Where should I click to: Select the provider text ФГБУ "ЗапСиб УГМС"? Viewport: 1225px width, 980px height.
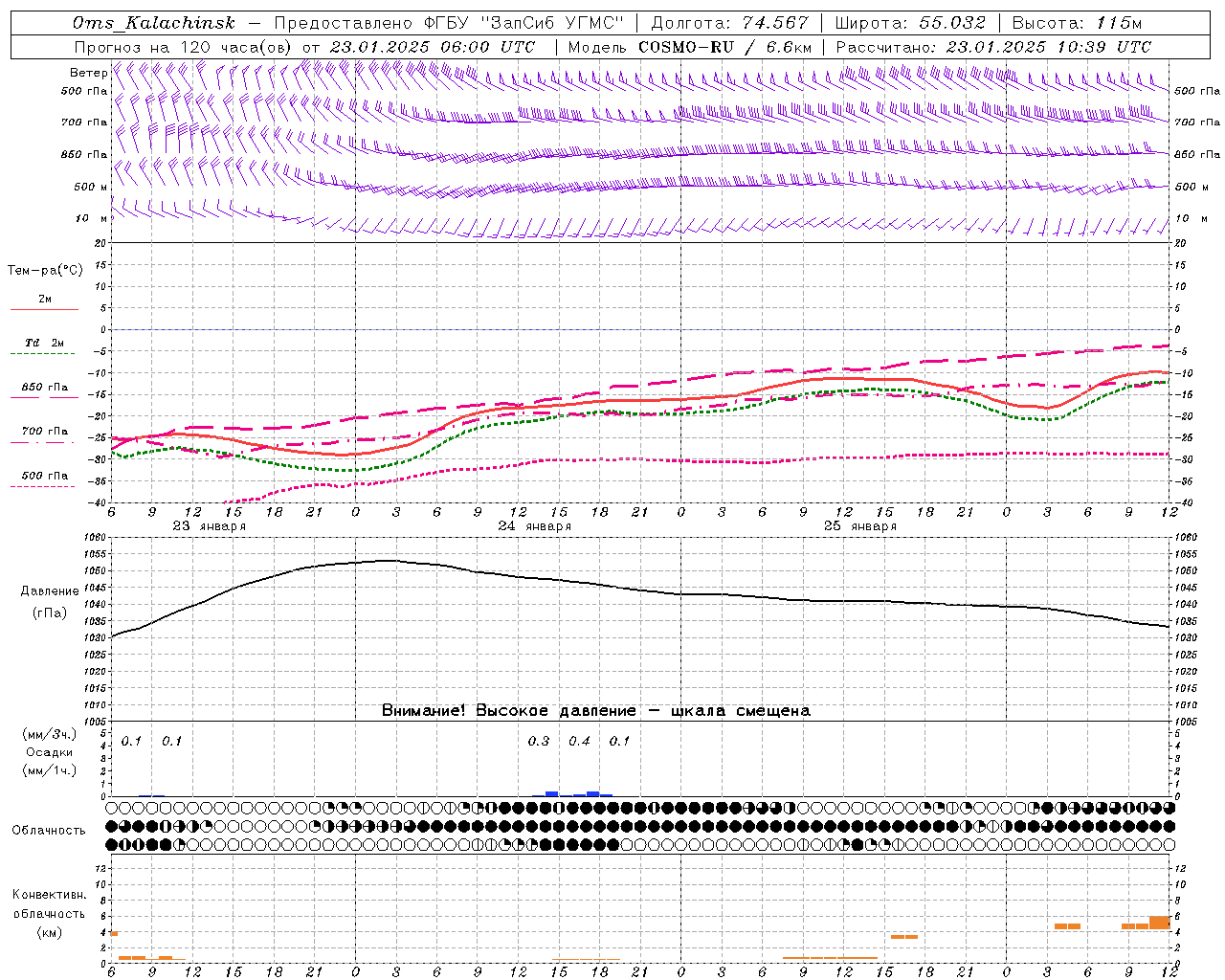tap(522, 23)
